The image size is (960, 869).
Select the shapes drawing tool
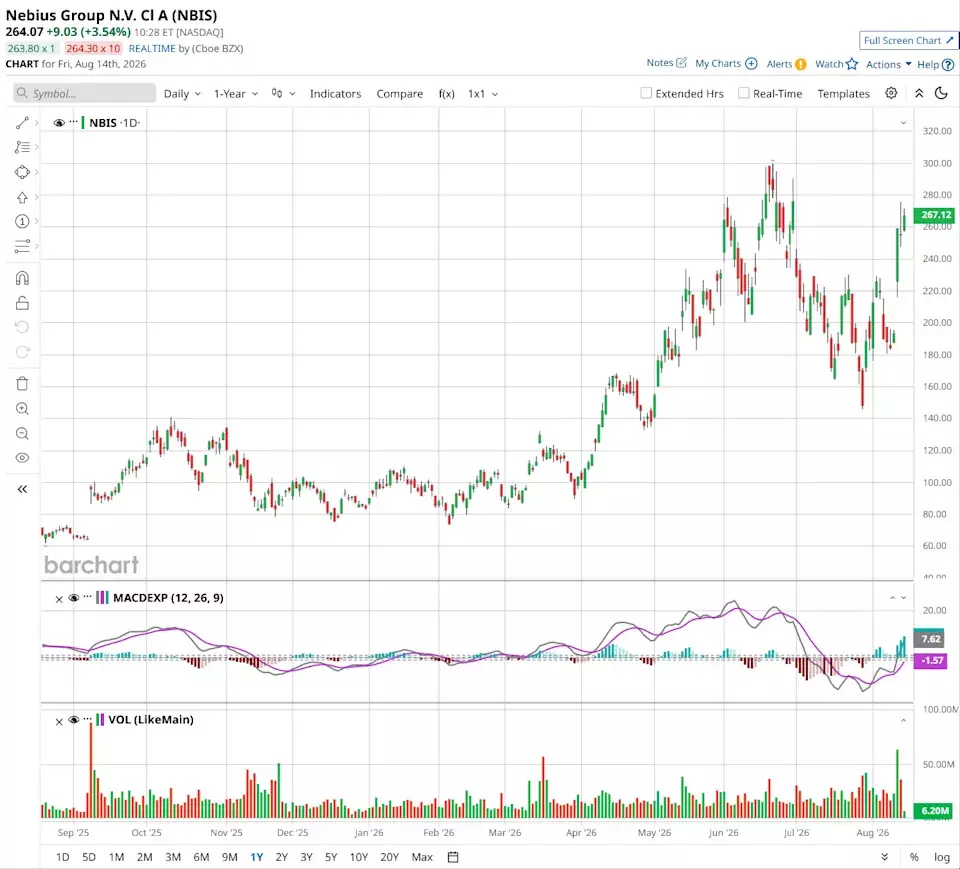tap(22, 172)
